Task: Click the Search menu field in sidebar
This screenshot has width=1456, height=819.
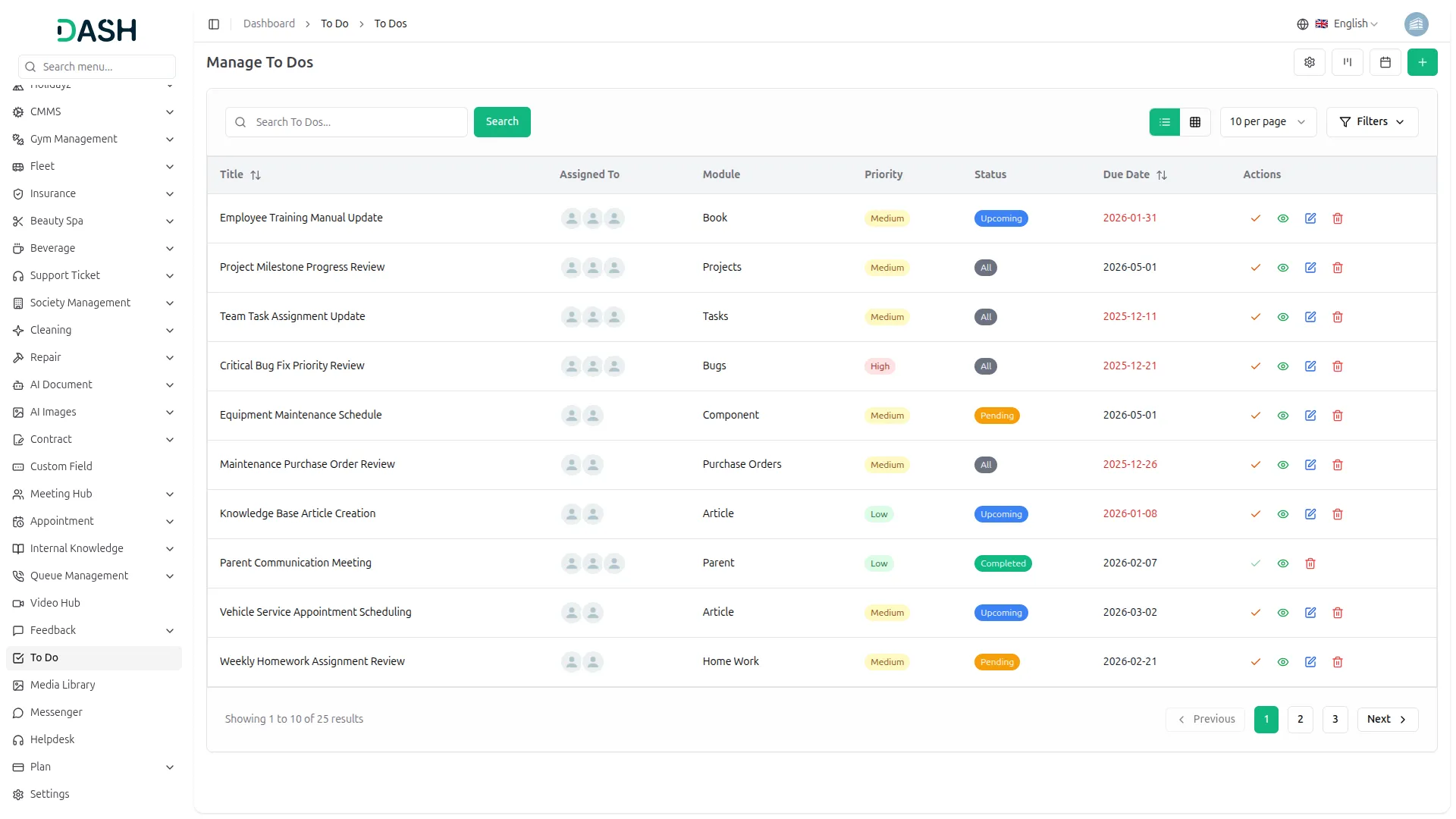Action: 97,67
